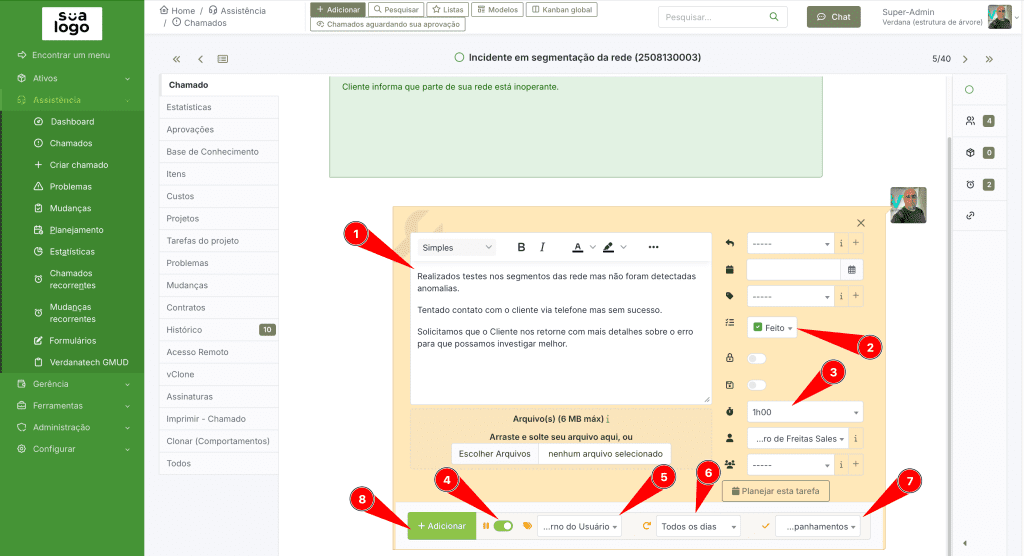Click the Italic formatting icon
1024x556 pixels.
tap(542, 247)
